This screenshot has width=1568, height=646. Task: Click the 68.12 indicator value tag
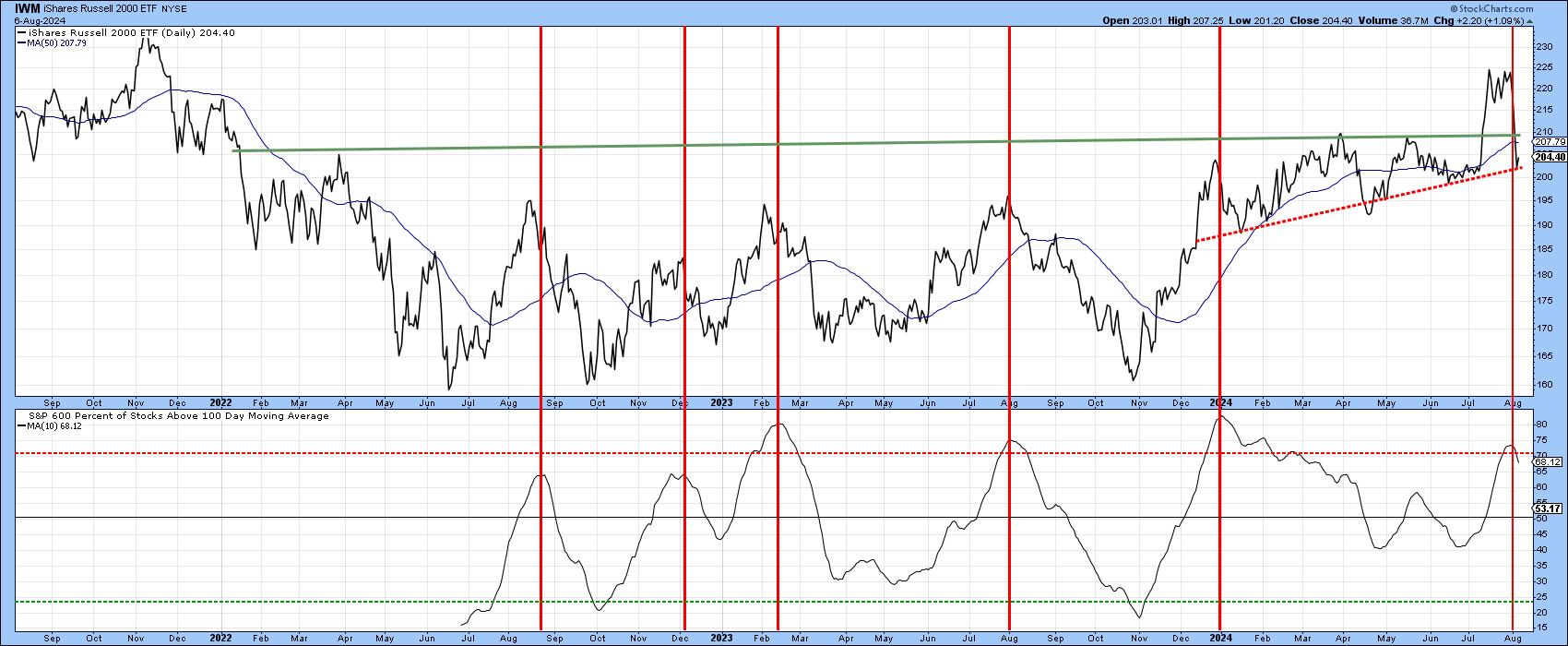coord(1548,461)
